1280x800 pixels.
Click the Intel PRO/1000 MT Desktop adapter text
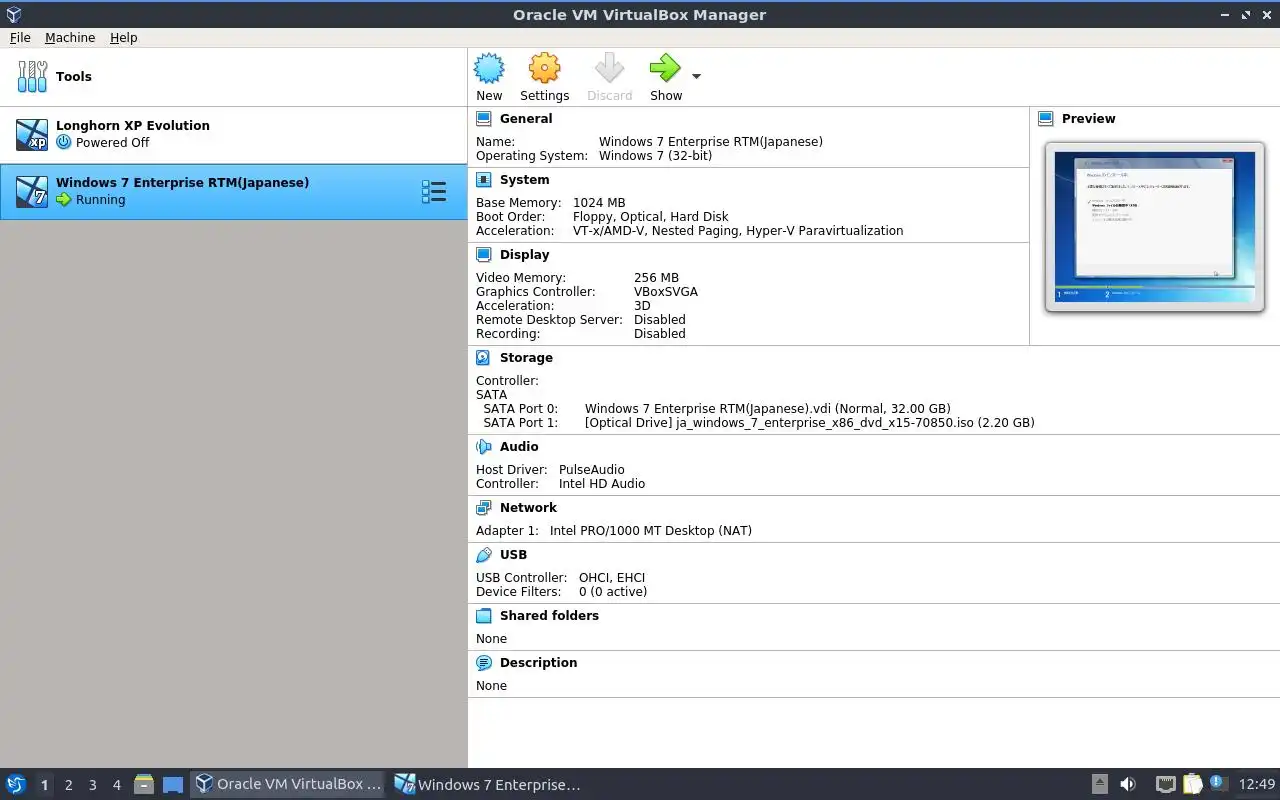point(651,531)
